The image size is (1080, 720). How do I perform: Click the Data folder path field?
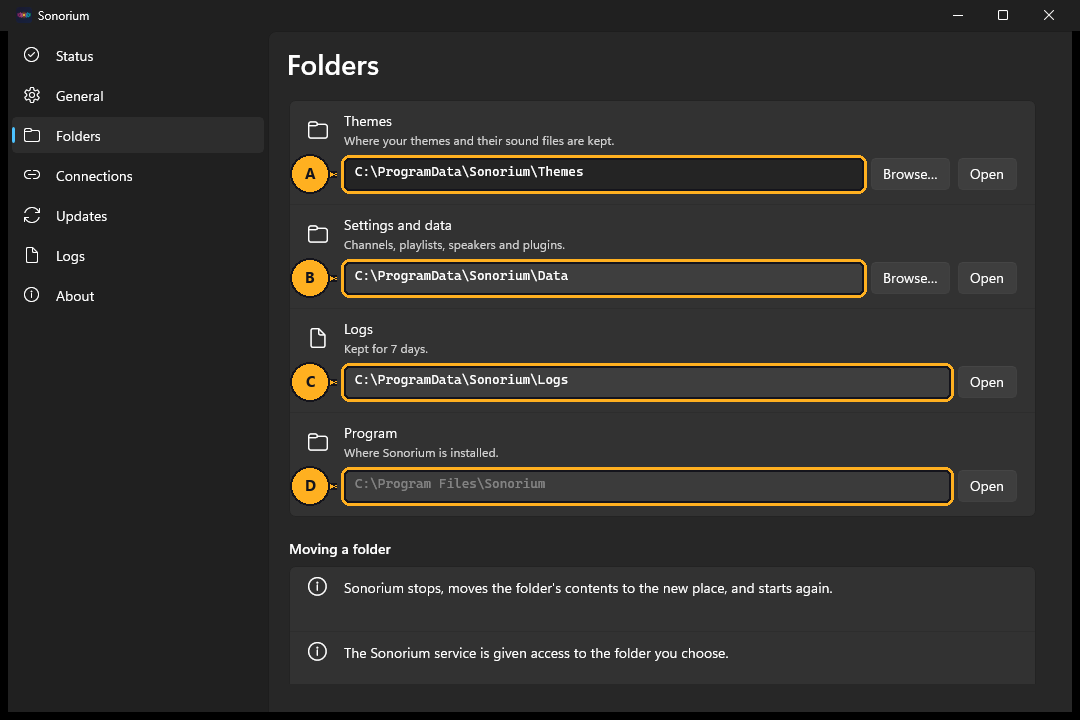coord(603,278)
